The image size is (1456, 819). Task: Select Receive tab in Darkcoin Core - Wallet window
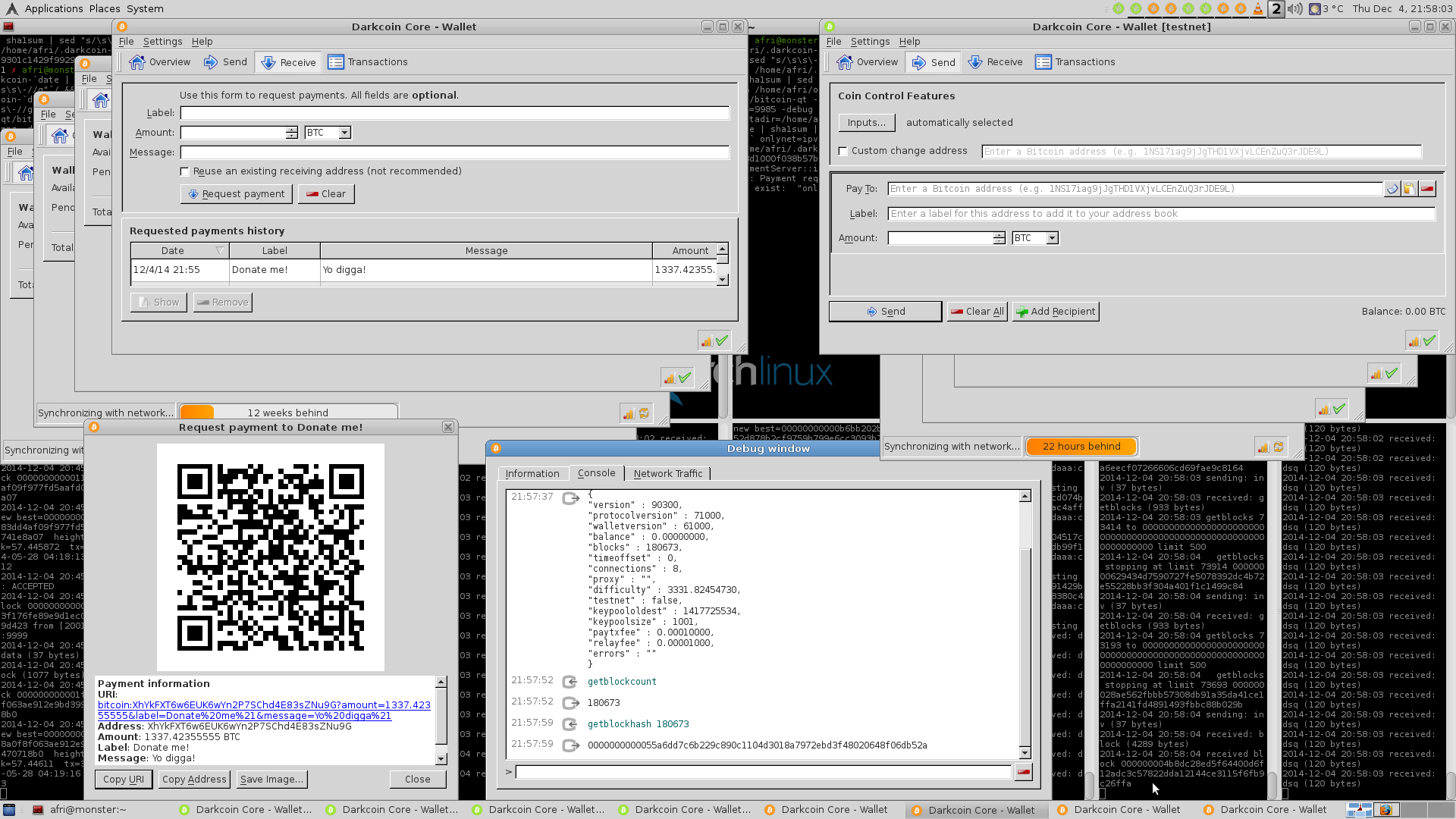click(x=288, y=62)
